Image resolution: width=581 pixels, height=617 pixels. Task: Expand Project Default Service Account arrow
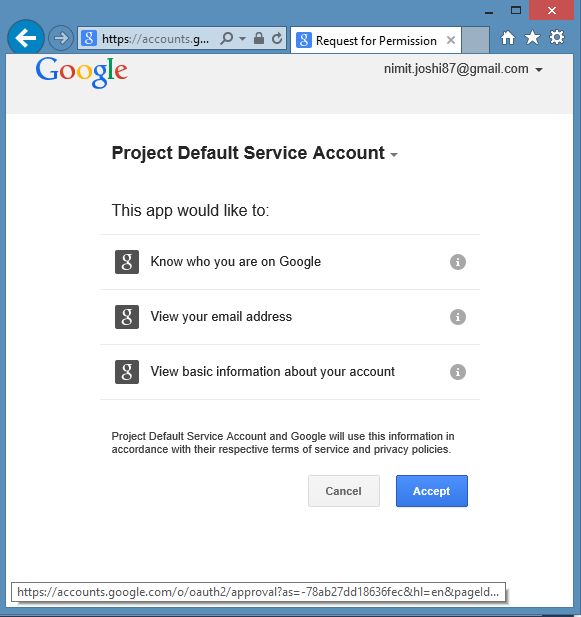coord(394,155)
